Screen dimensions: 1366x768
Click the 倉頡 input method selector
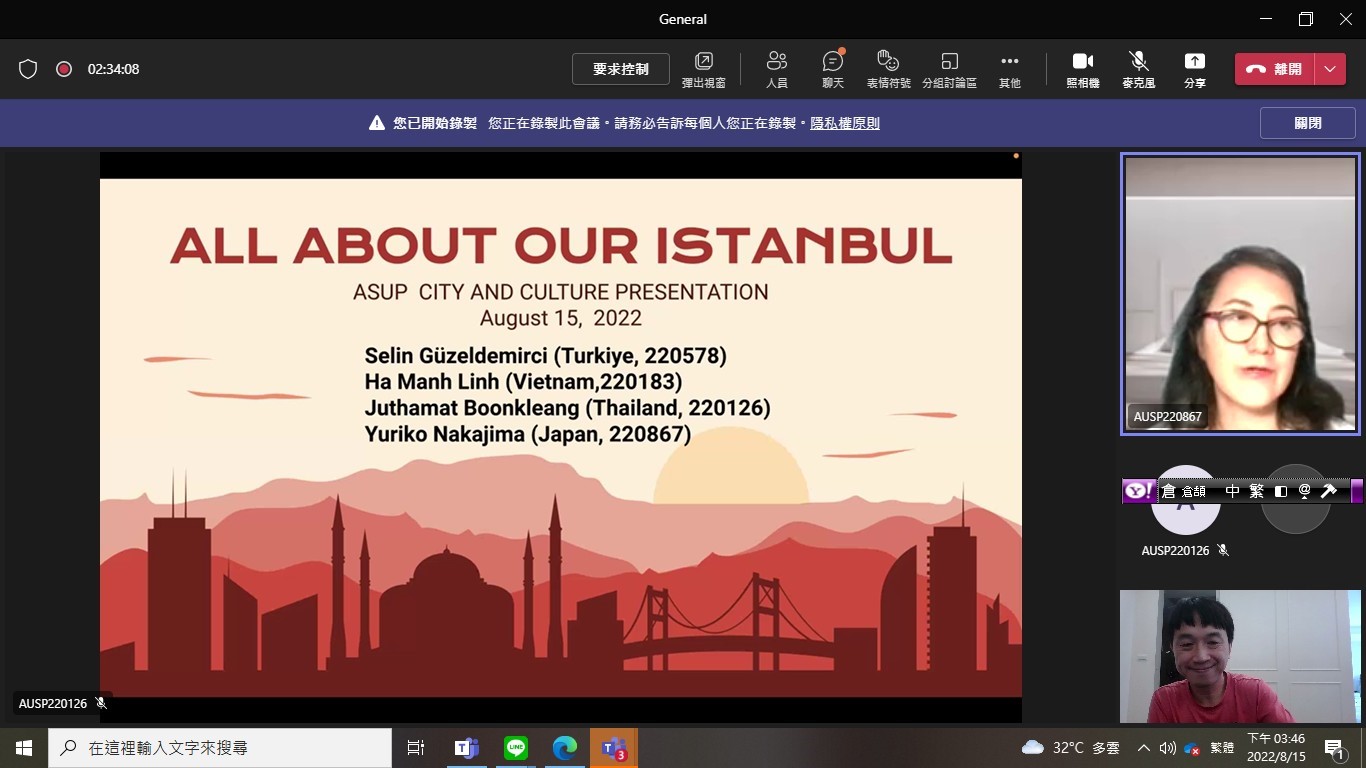pos(1182,491)
